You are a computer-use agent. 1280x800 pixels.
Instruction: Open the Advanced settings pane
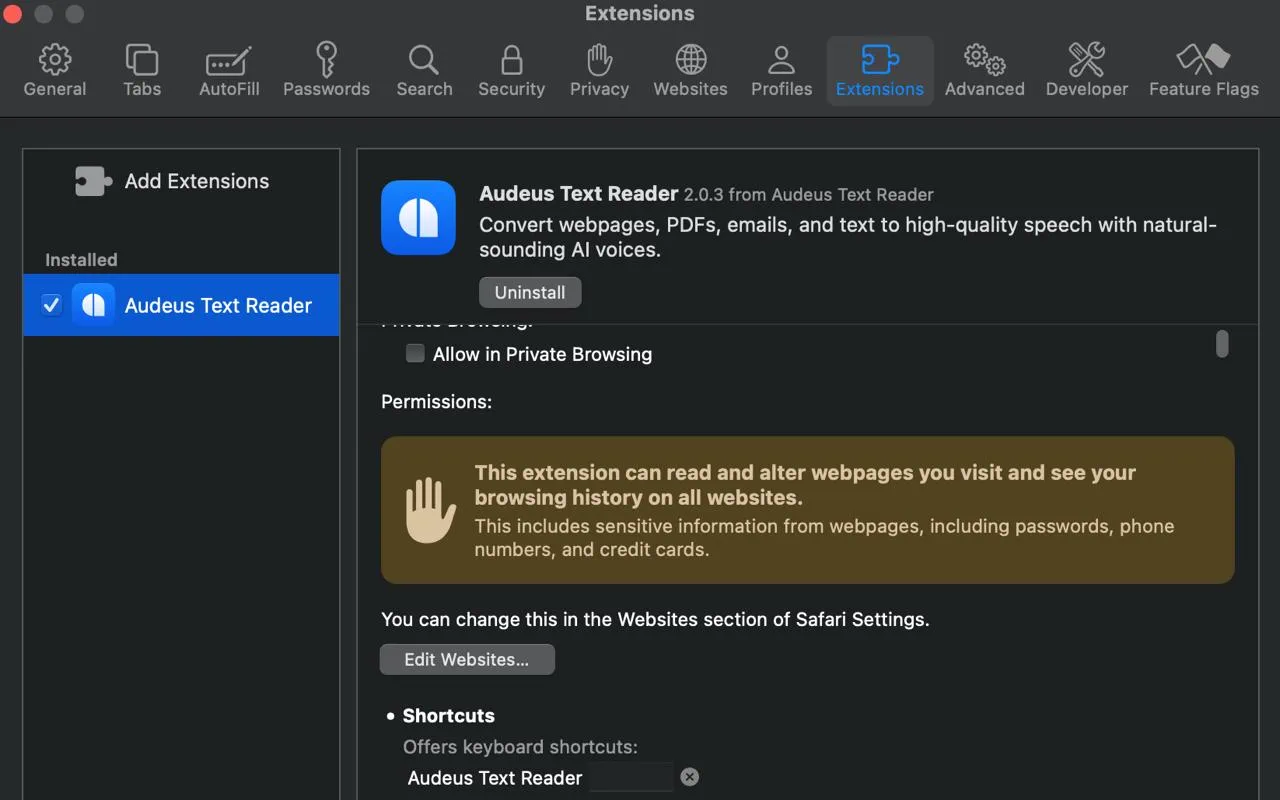click(984, 70)
